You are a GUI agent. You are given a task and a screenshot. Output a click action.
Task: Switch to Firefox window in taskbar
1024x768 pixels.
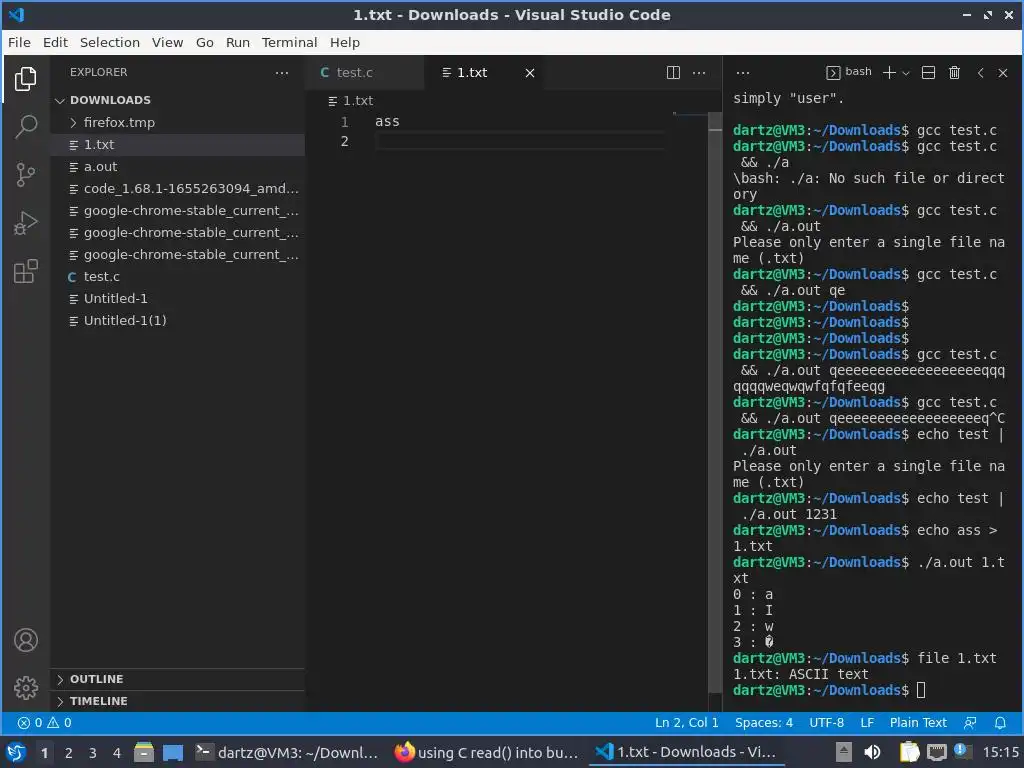point(487,752)
